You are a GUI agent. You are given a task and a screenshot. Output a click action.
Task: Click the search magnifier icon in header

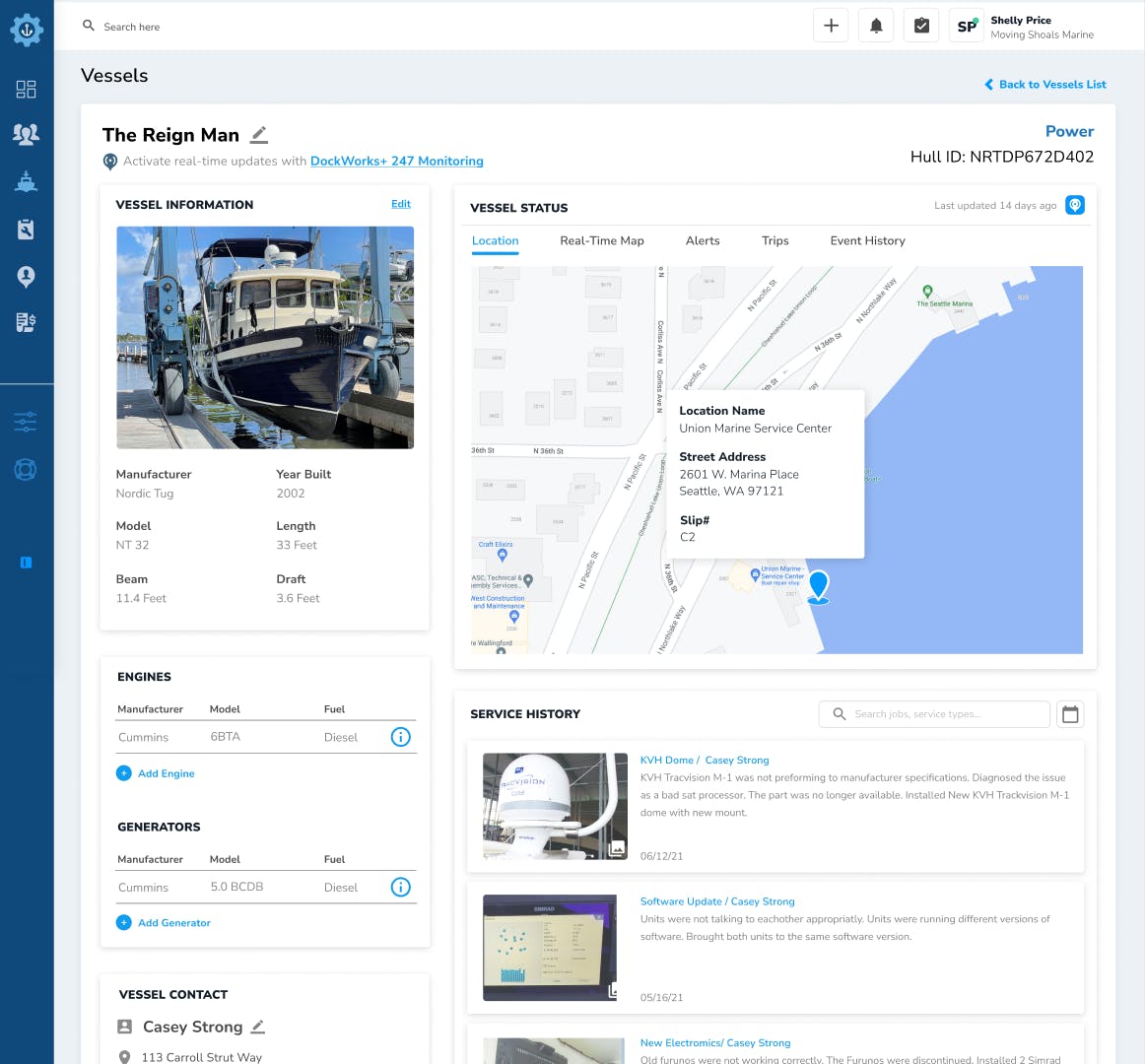pos(89,26)
